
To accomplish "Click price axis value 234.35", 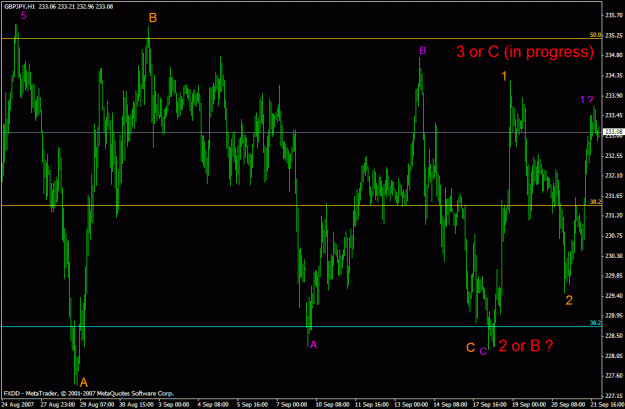I will pyautogui.click(x=614, y=75).
